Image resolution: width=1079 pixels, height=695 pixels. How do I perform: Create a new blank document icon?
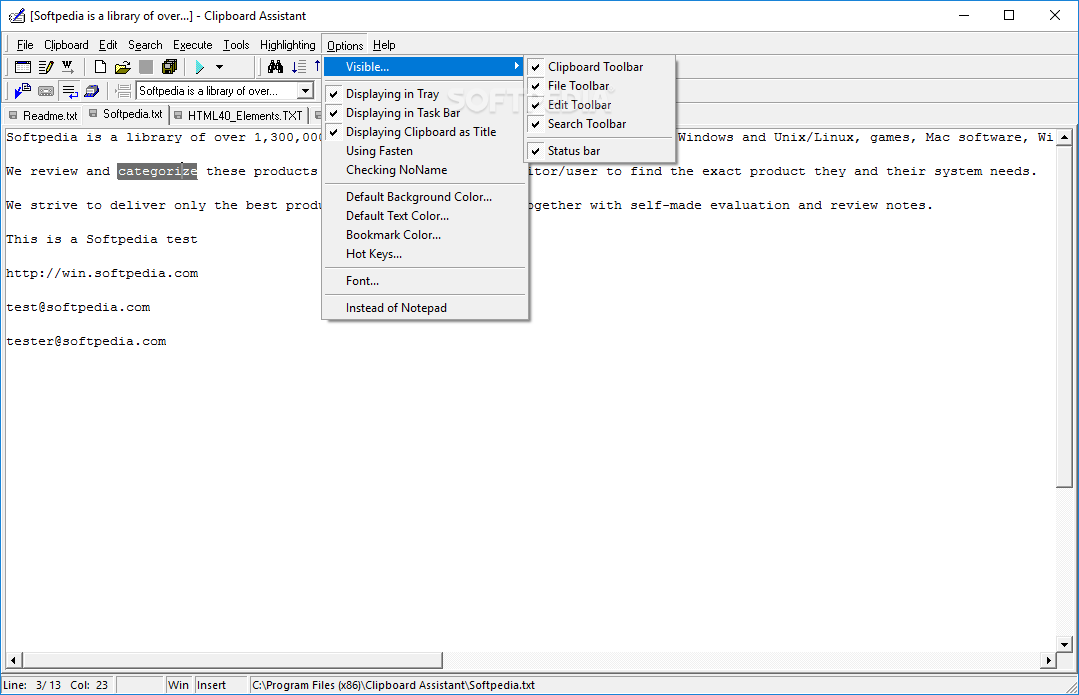[100, 67]
